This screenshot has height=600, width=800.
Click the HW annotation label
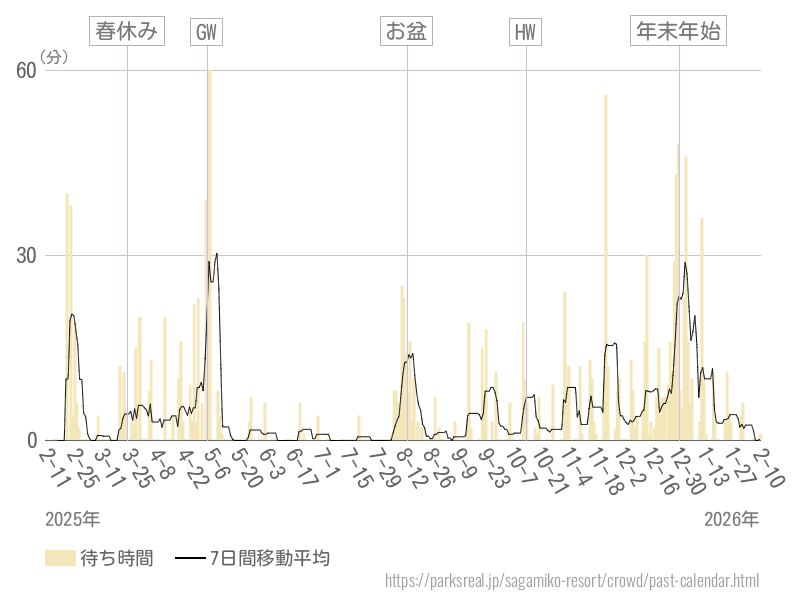click(526, 32)
